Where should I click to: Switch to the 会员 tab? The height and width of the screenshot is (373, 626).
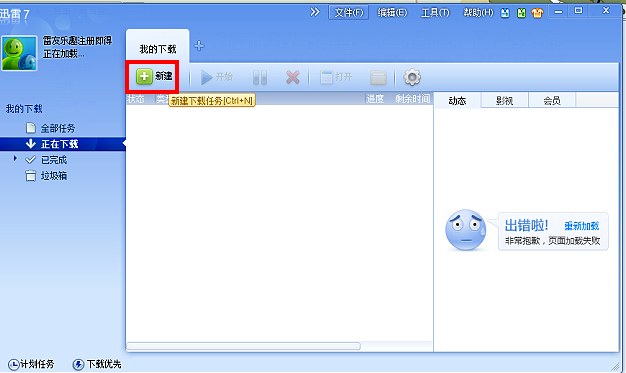click(552, 101)
